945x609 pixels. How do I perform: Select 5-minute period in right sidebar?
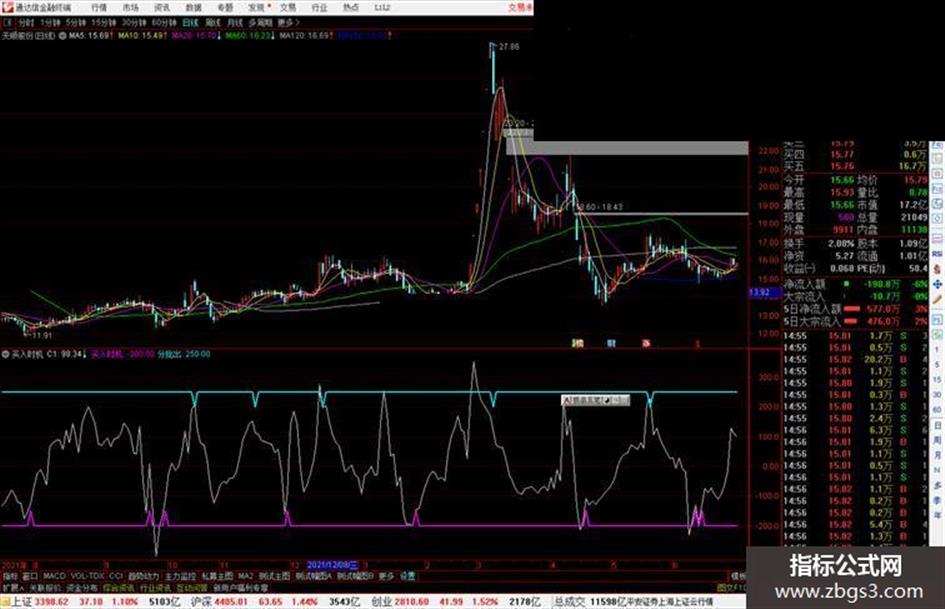point(937,365)
